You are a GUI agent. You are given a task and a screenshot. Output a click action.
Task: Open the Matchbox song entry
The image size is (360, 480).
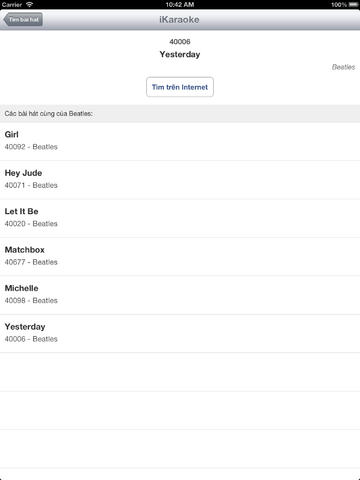(180, 257)
